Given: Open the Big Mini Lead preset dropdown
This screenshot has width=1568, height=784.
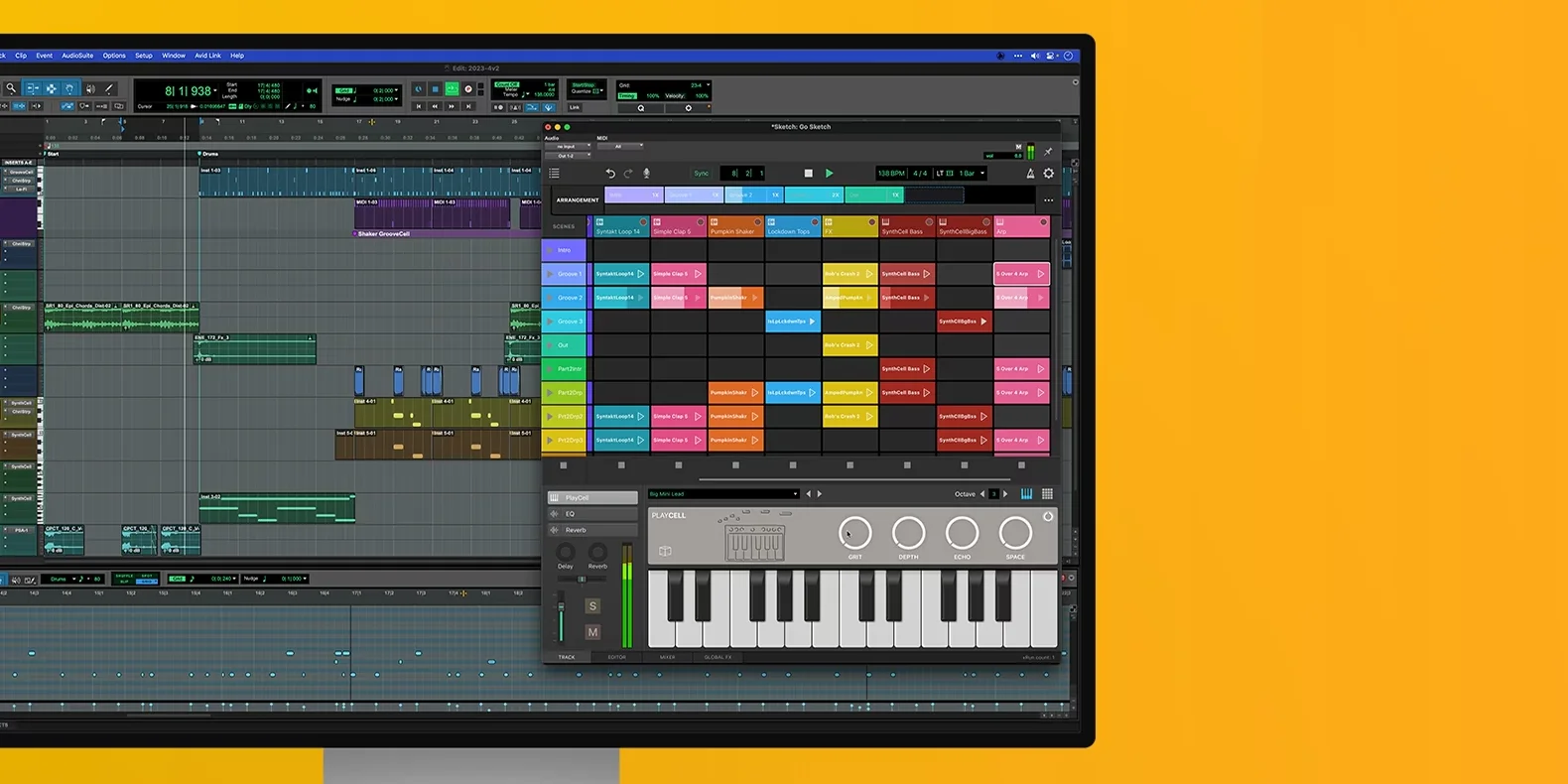Looking at the screenshot, I should click(723, 494).
